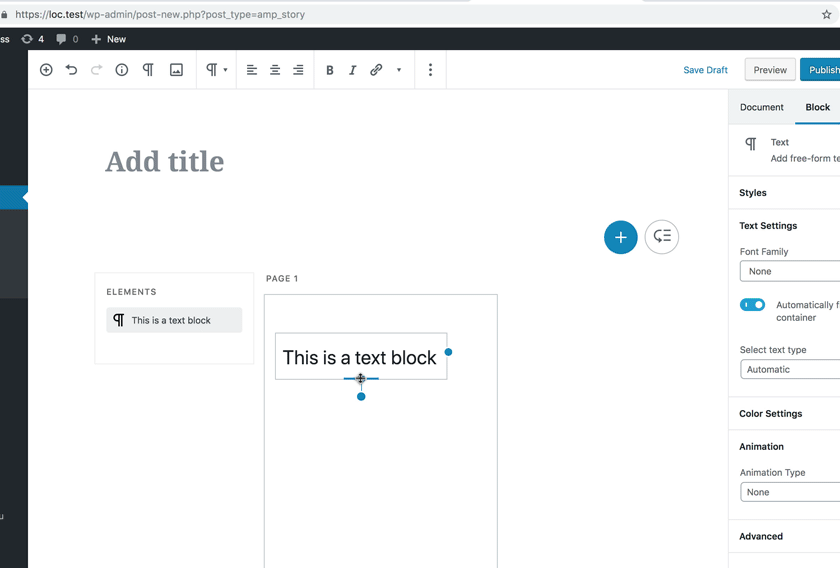Image resolution: width=840 pixels, height=568 pixels.
Task: Click the blue resize handle dot below text block
Action: click(x=361, y=397)
